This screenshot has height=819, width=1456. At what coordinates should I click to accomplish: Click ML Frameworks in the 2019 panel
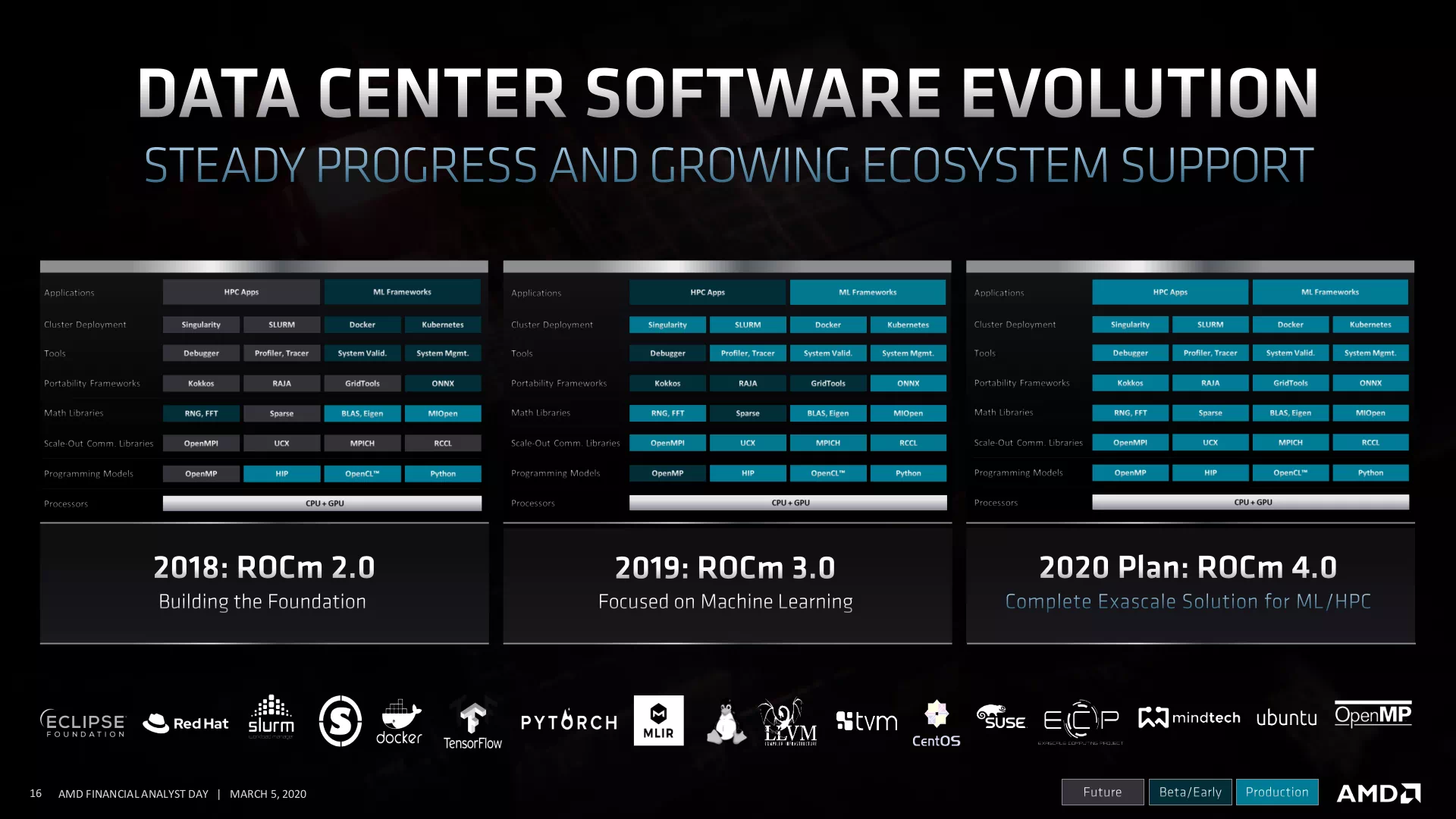(868, 292)
